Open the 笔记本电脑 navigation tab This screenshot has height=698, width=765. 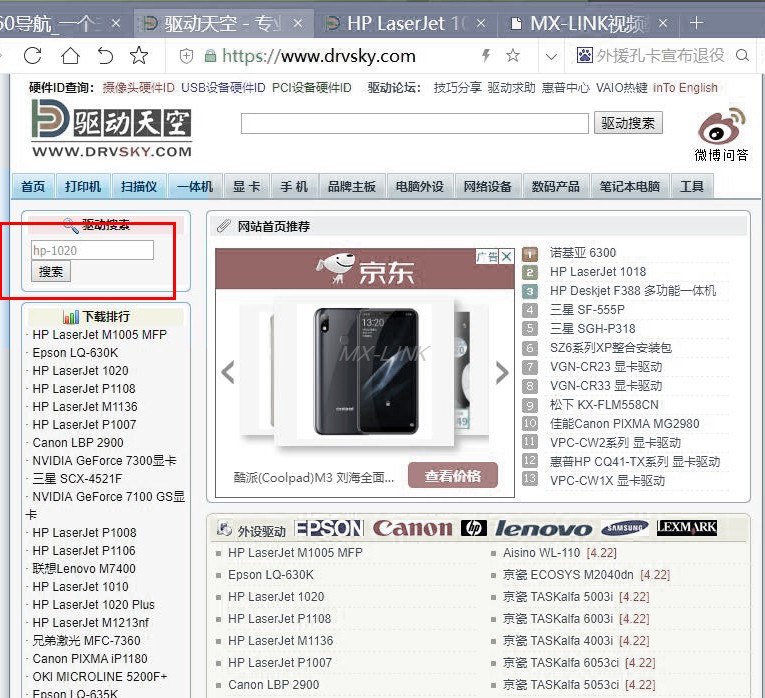(x=630, y=186)
